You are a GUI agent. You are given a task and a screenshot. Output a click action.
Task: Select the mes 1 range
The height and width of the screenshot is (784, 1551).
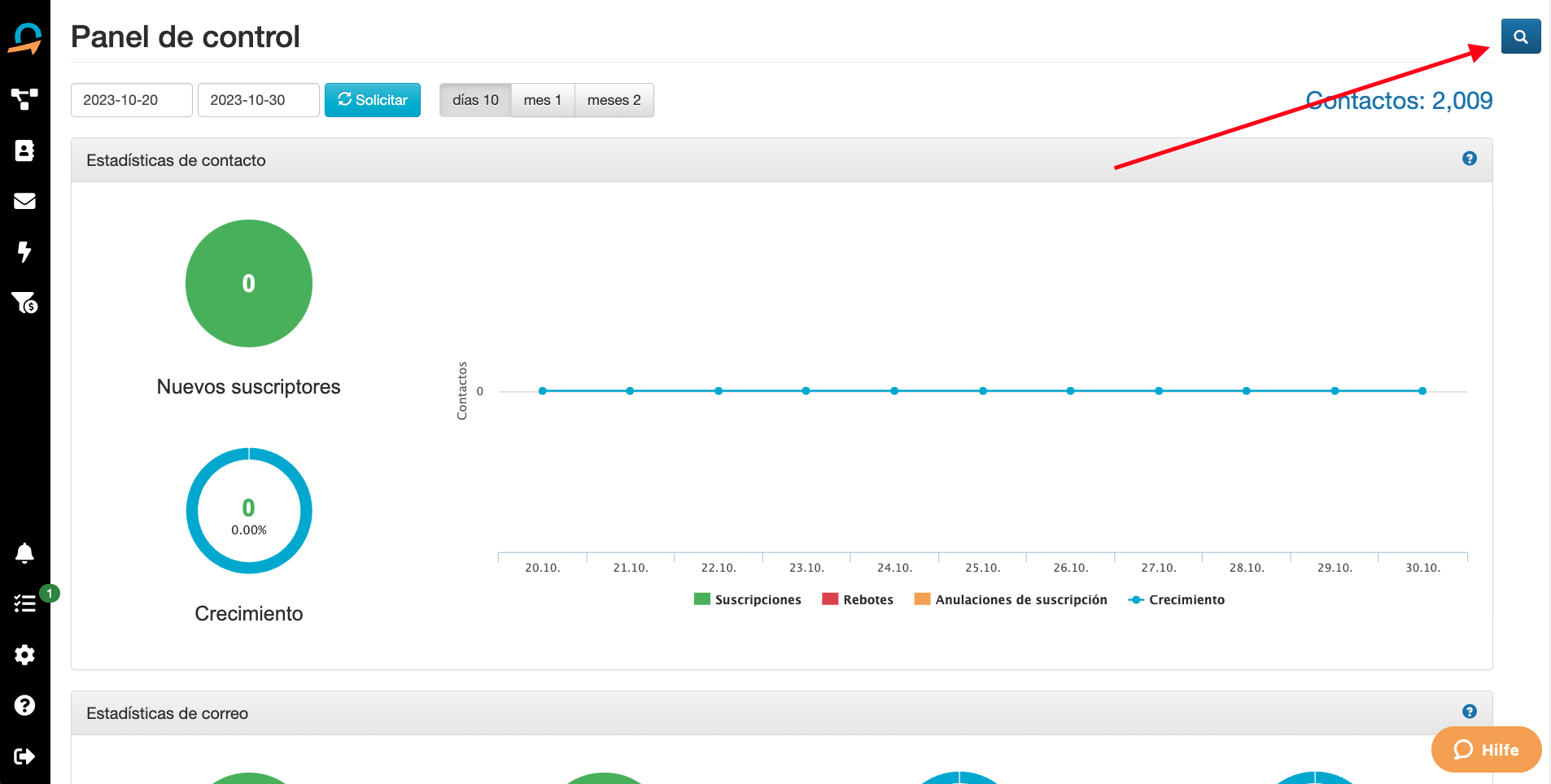coord(542,100)
